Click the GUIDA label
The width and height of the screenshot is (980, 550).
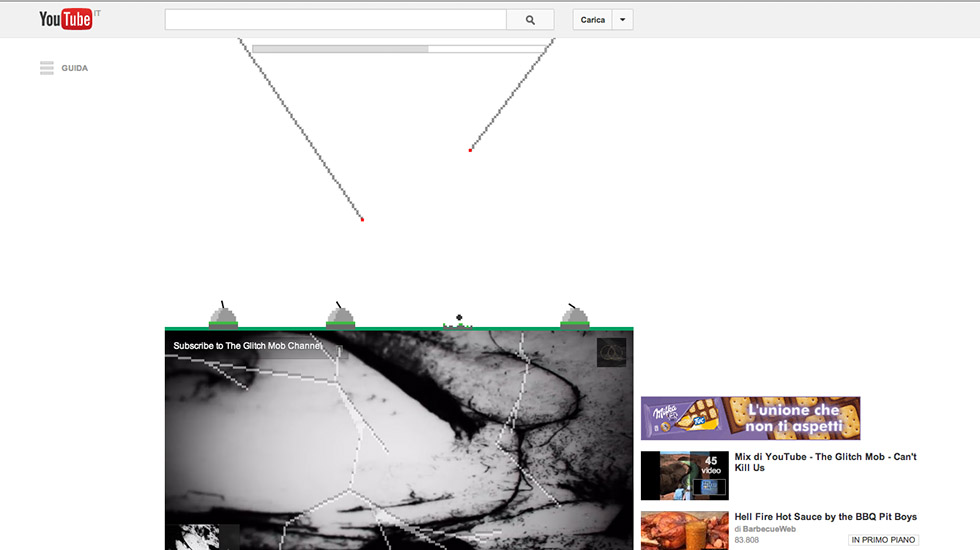75,68
